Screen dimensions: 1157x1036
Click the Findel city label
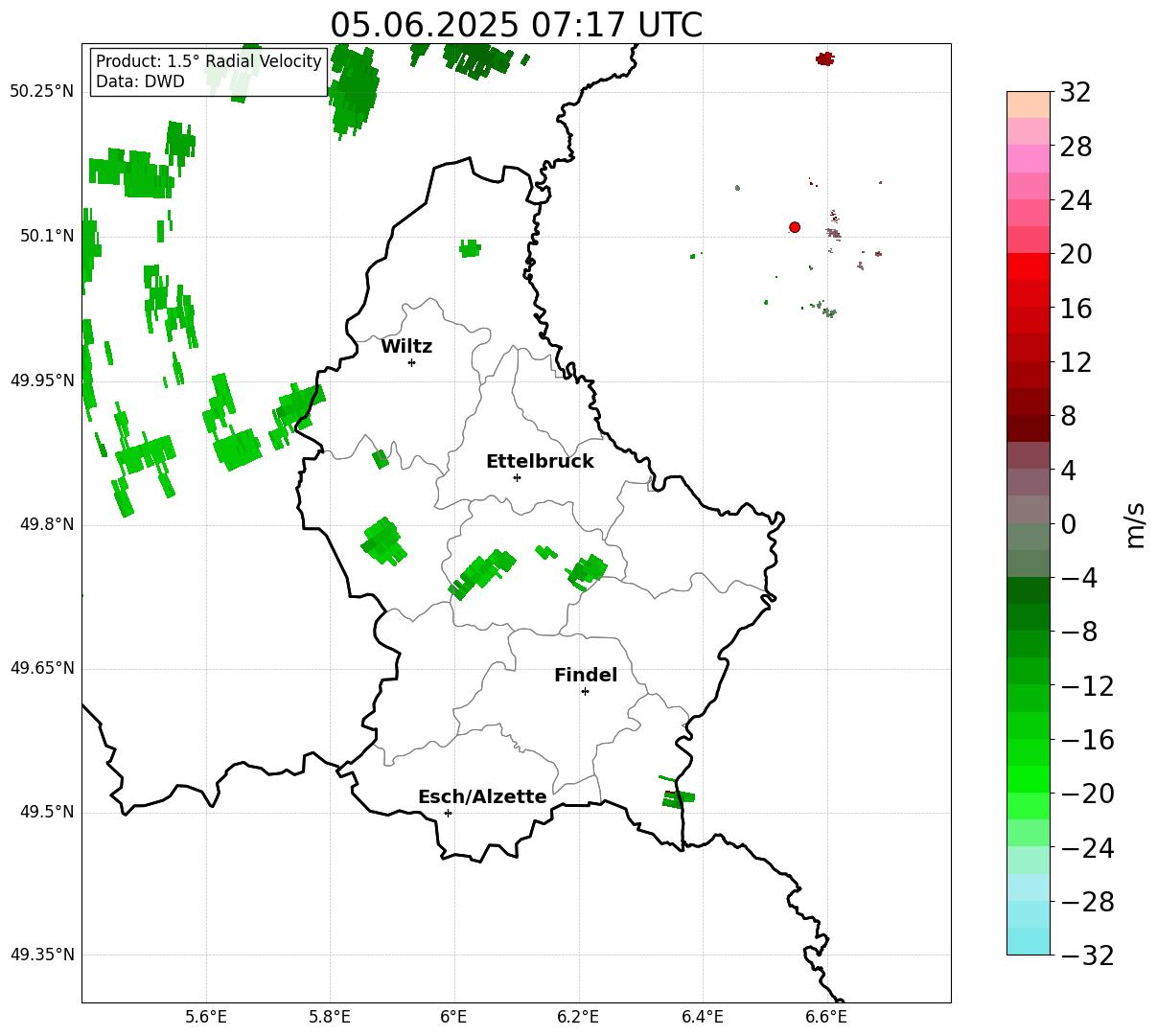(586, 676)
